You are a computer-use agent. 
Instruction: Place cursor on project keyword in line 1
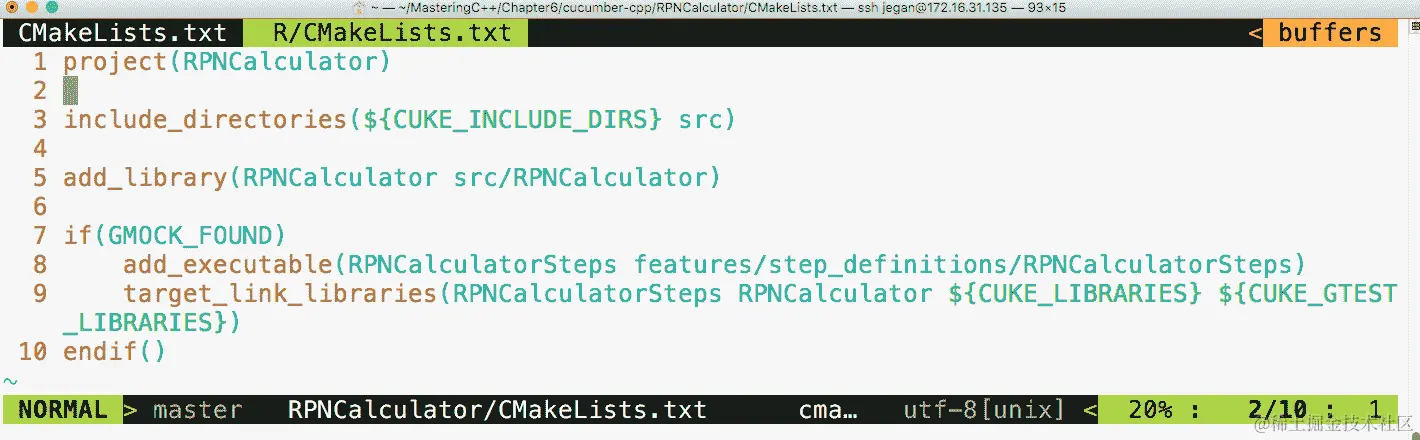(115, 62)
